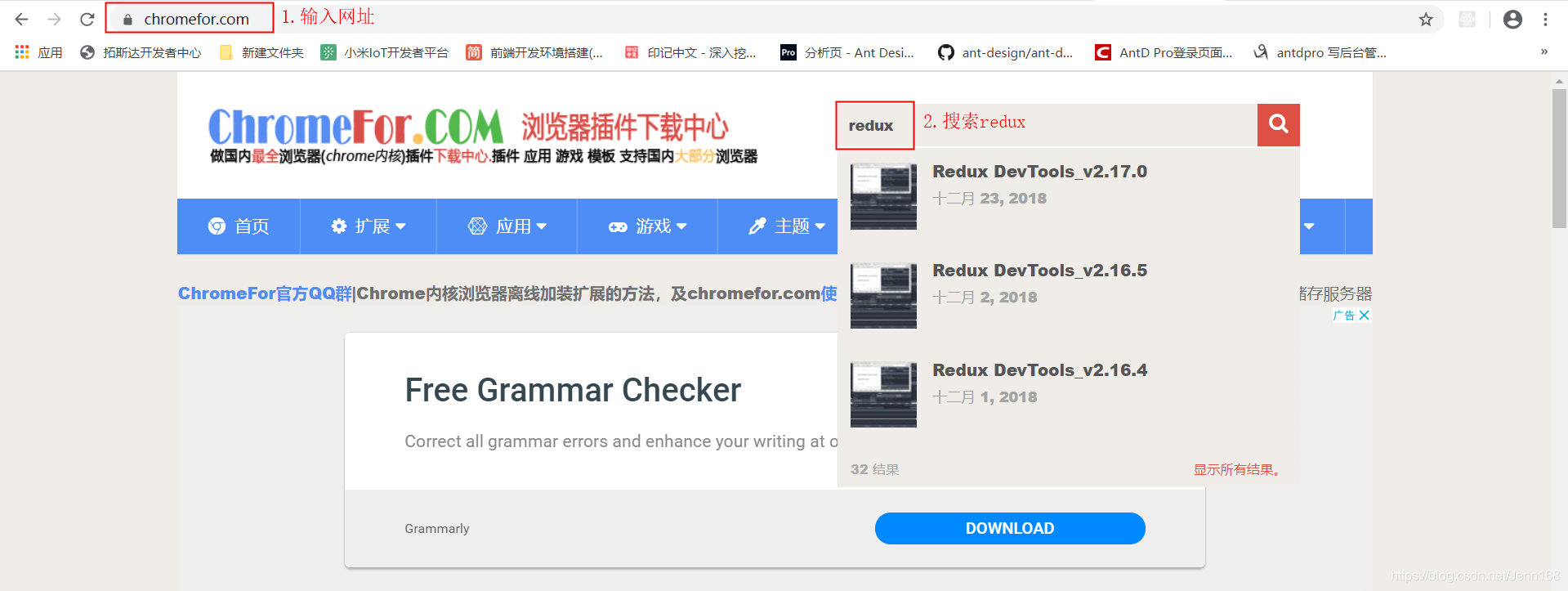Bookmark this page with the star icon
The height and width of the screenshot is (591, 1568).
[x=1426, y=19]
